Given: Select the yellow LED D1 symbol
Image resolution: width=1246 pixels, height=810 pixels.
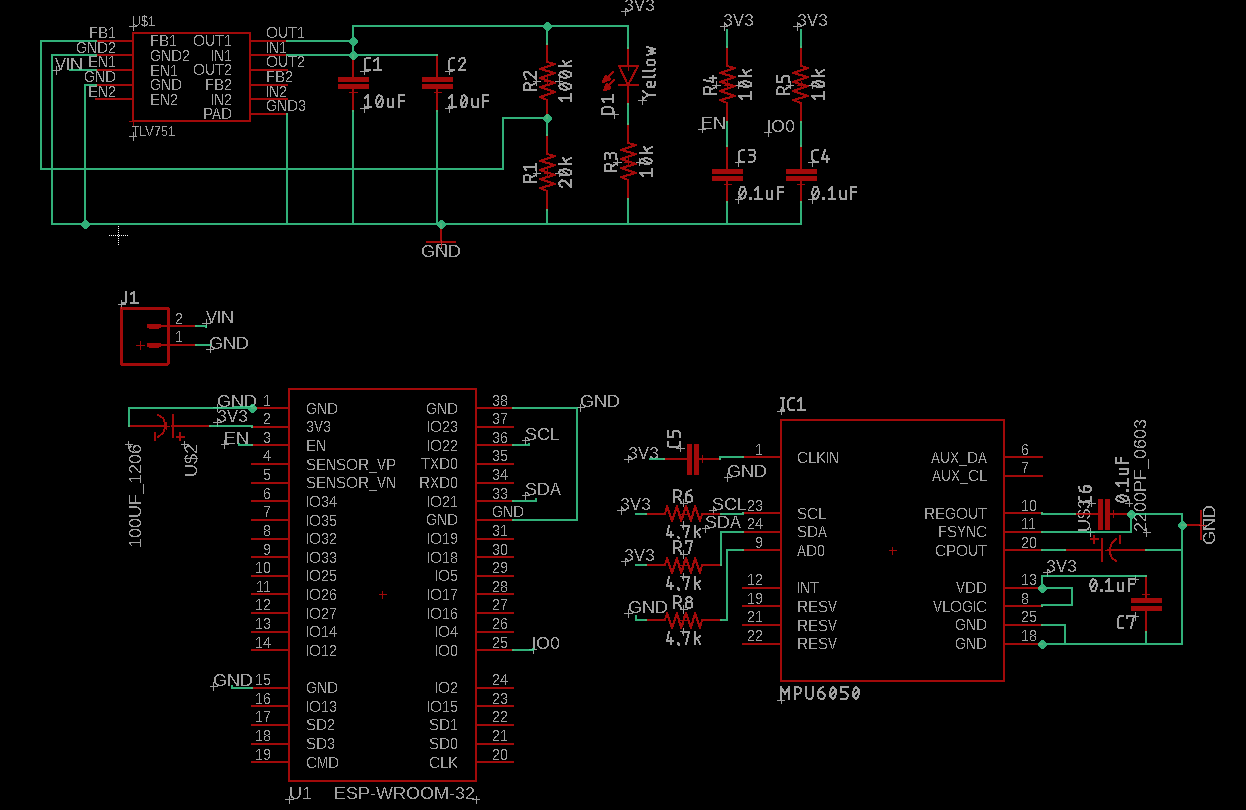Looking at the screenshot, I should [x=628, y=77].
